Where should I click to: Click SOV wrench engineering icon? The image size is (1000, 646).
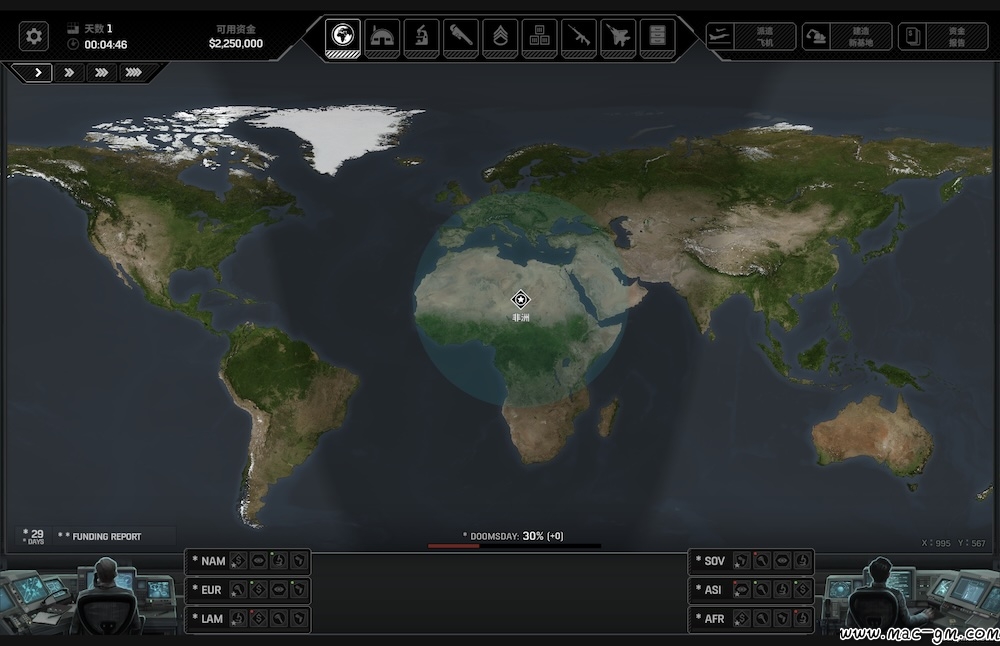pos(762,561)
